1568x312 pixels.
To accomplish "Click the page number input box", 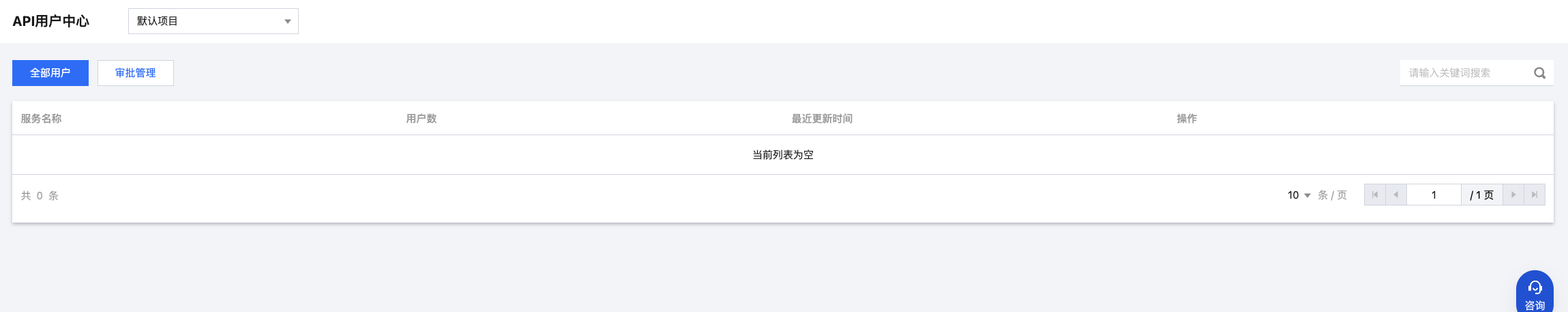I will point(1434,195).
